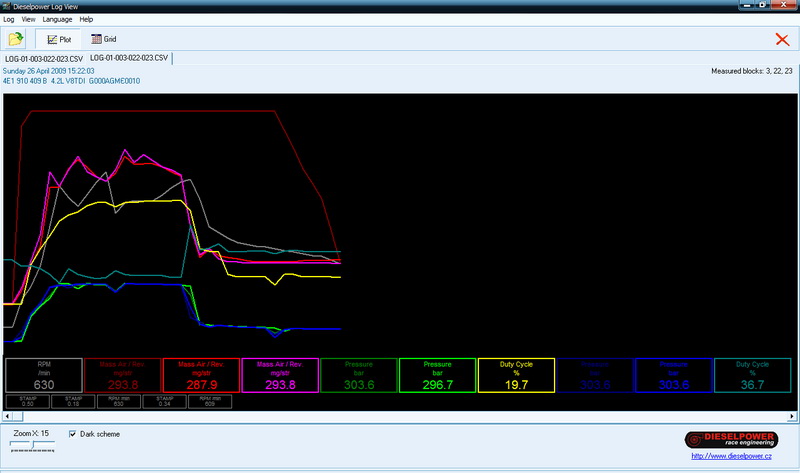
Task: Toggle the magenta Mass Air 293.8 box
Action: (x=280, y=375)
